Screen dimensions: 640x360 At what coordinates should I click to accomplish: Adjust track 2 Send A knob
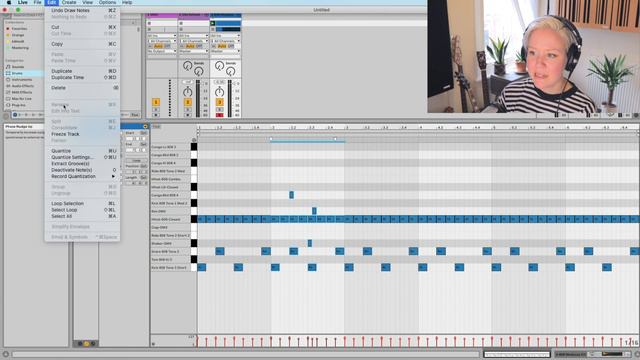[187, 65]
